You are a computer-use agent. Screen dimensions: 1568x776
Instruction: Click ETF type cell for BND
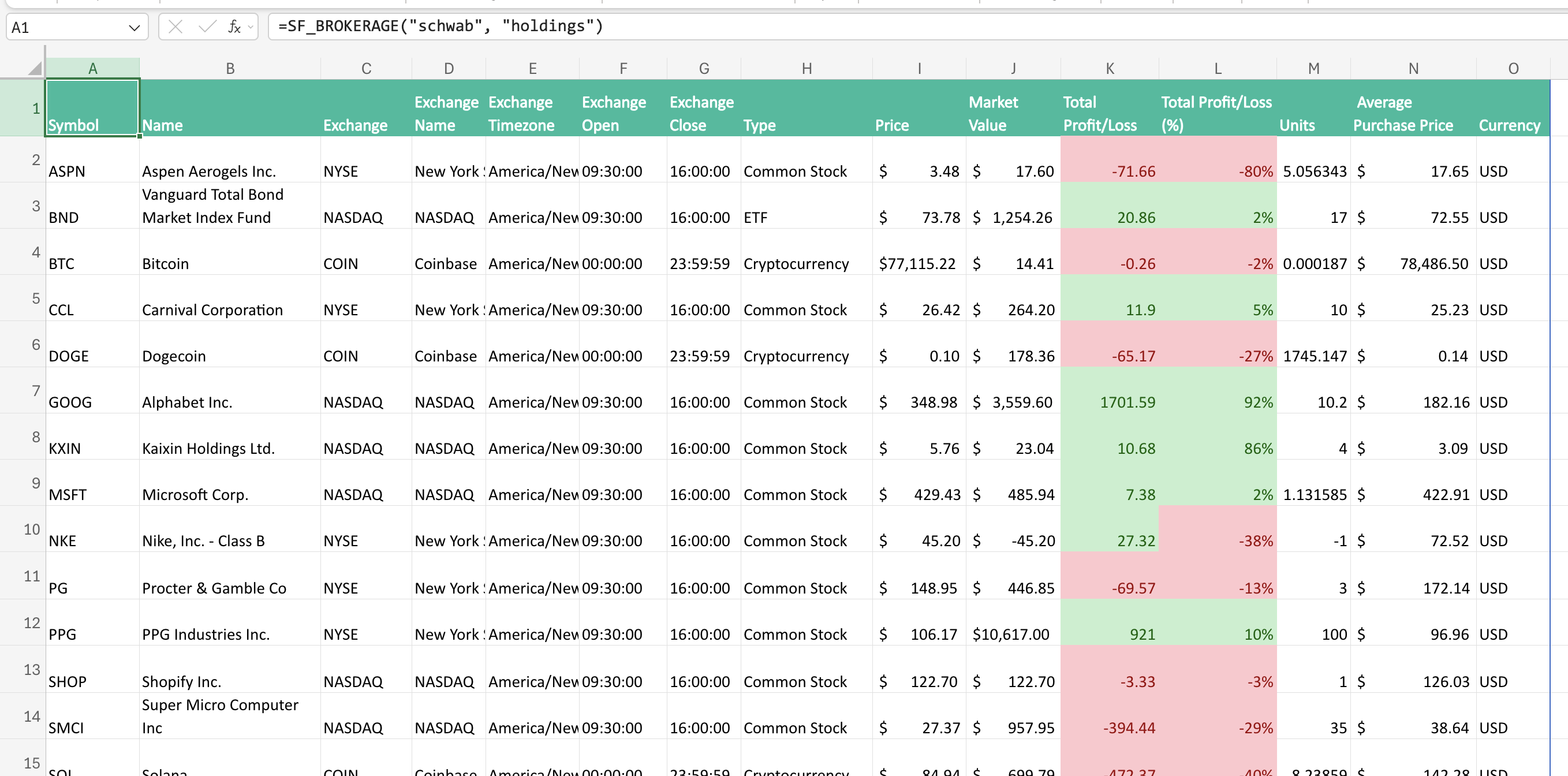click(807, 206)
